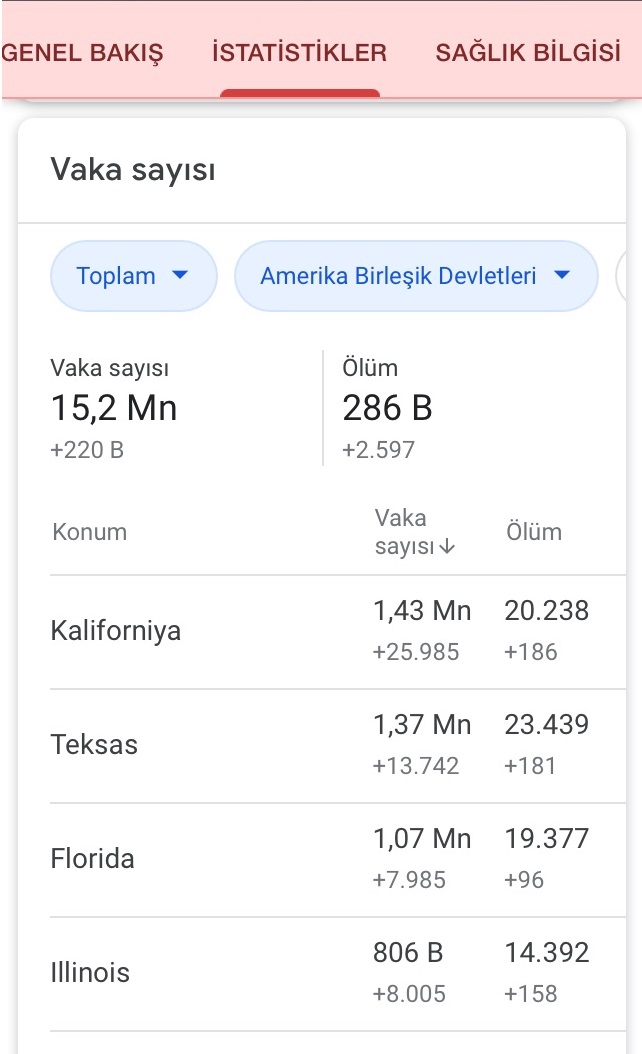The height and width of the screenshot is (1054, 642).
Task: Click the sort arrow beside Vaka sayısı
Action: pos(447,546)
